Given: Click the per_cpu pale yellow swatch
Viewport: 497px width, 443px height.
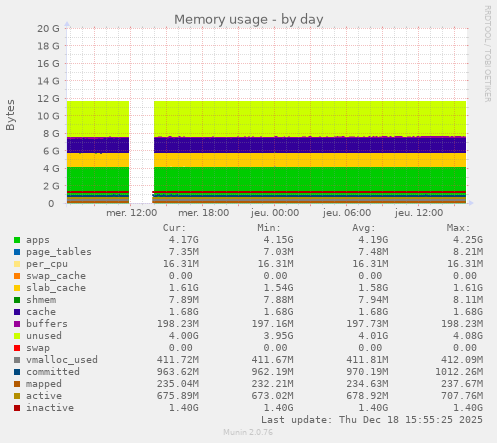Looking at the screenshot, I should [17, 264].
